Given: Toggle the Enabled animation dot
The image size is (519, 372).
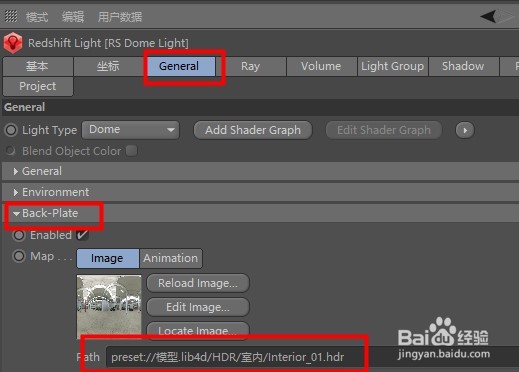Looking at the screenshot, I should [19, 235].
